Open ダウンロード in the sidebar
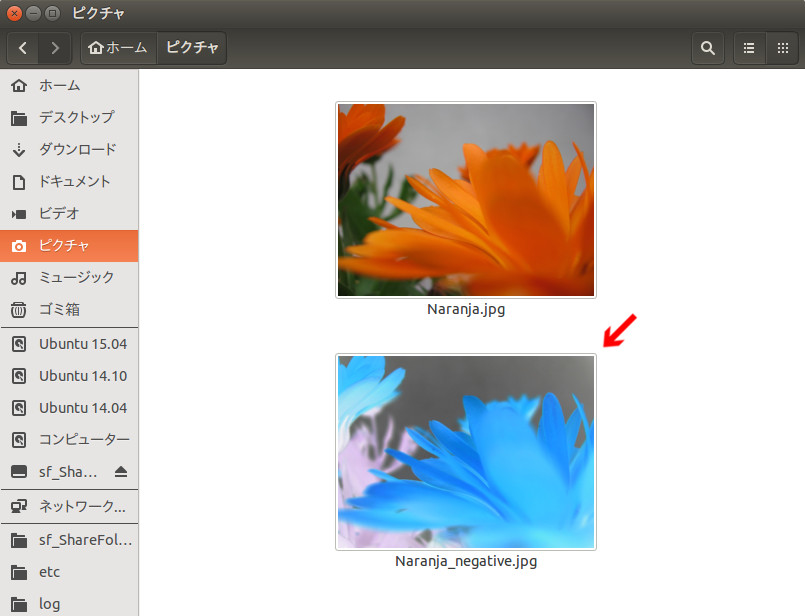Image resolution: width=805 pixels, height=616 pixels. [69, 149]
